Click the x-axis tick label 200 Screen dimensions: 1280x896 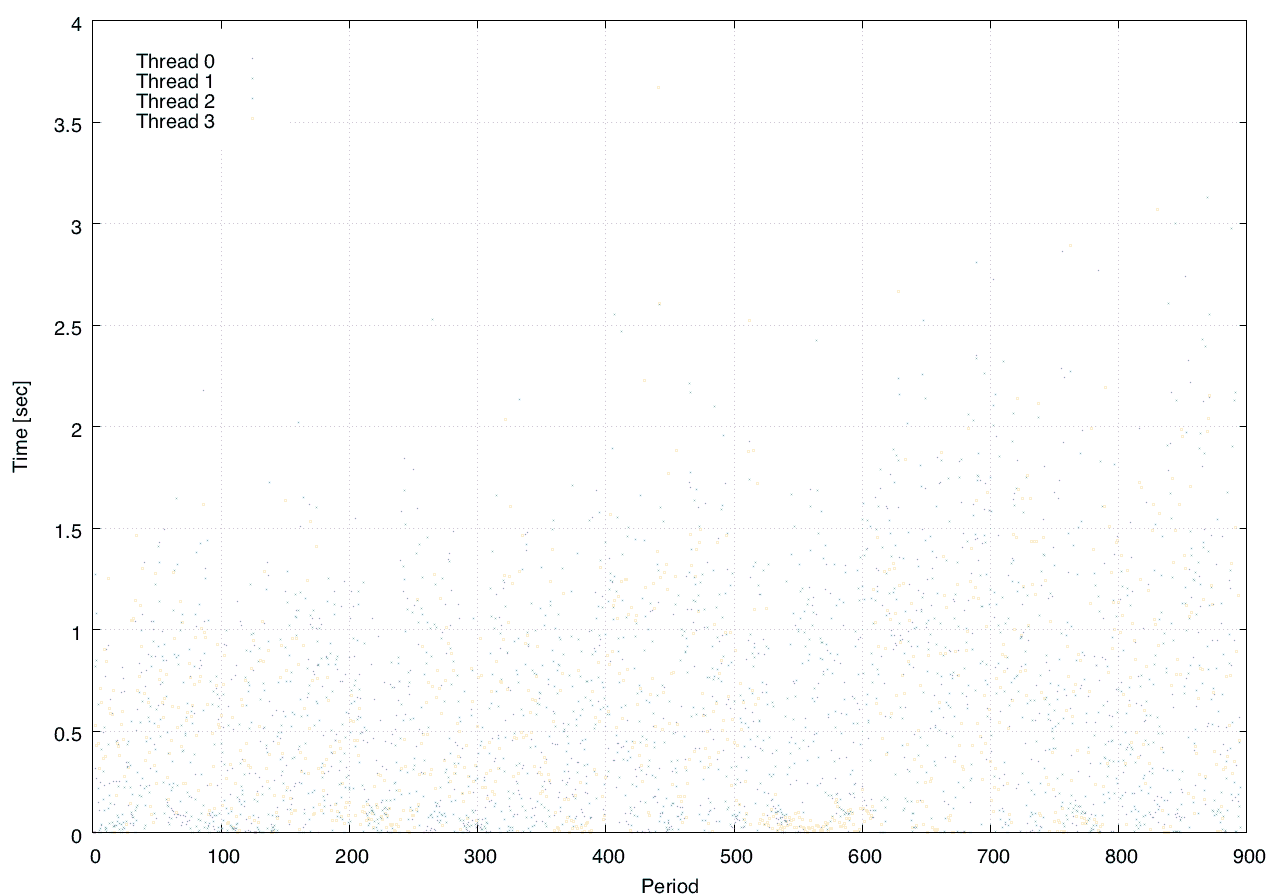350,856
